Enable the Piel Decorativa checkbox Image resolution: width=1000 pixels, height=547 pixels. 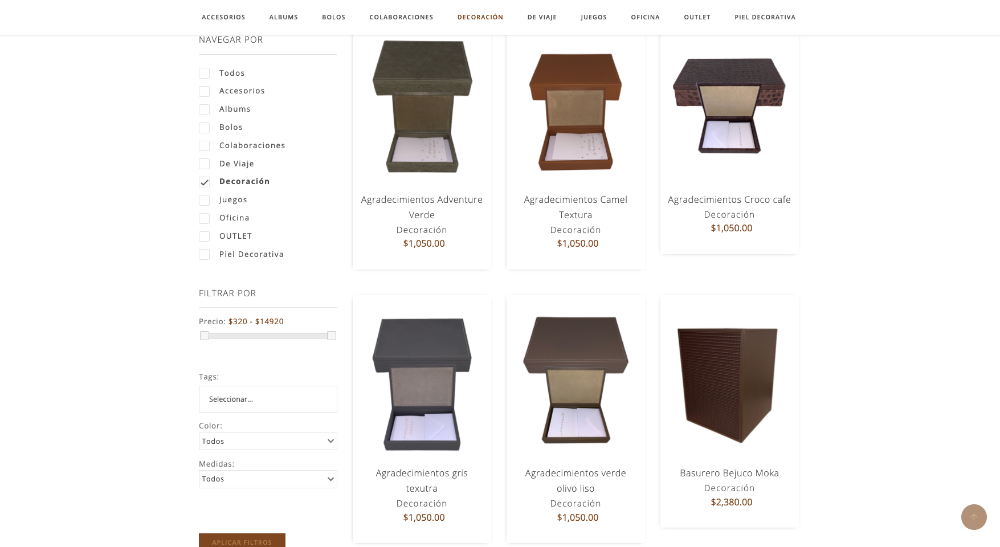point(205,254)
